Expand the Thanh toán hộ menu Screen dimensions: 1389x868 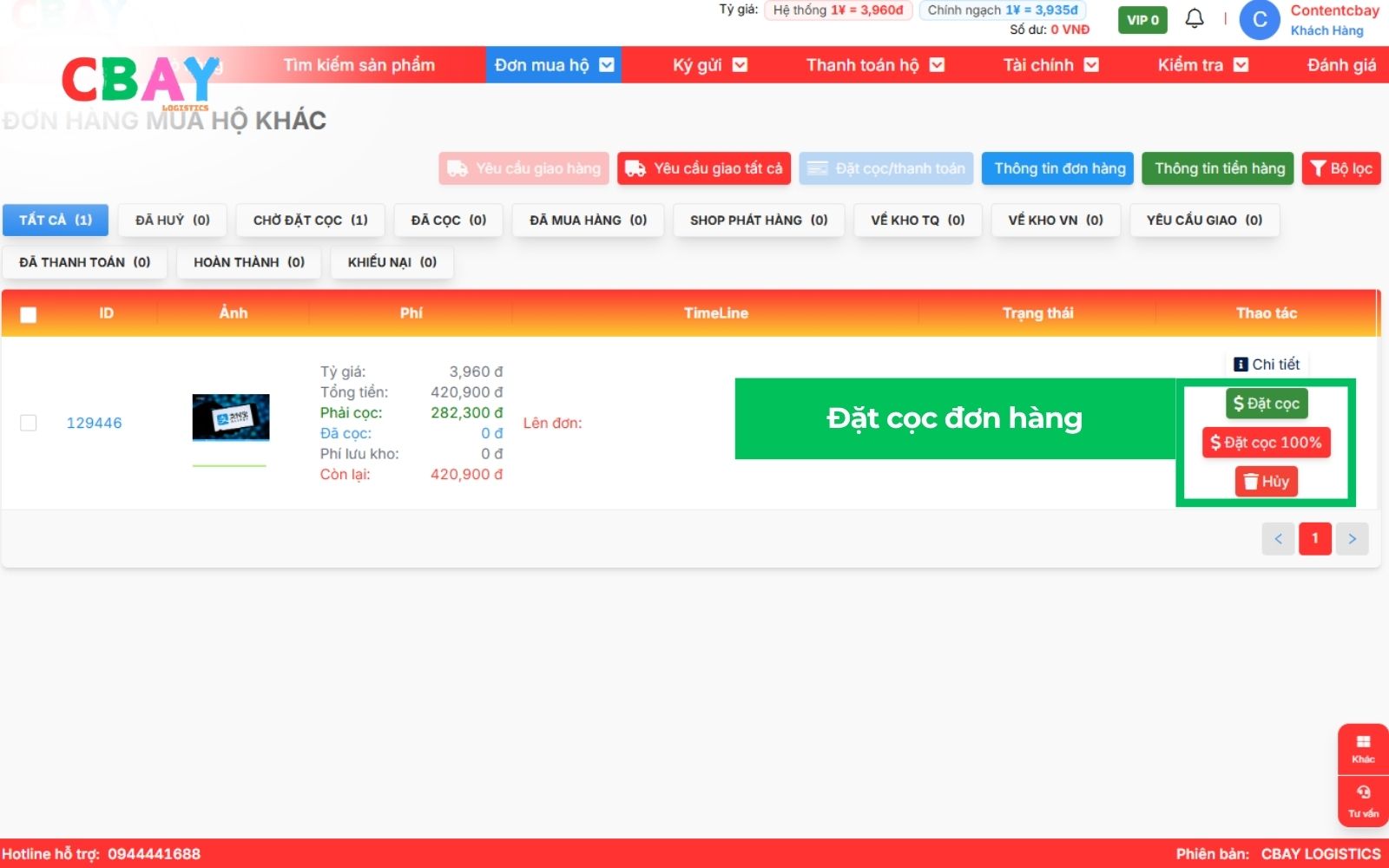[x=875, y=65]
